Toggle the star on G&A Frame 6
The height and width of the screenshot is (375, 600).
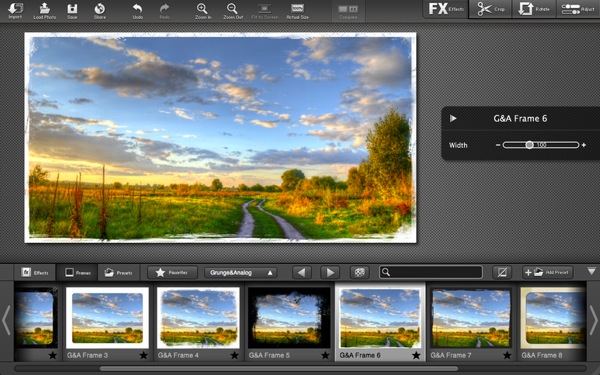416,355
